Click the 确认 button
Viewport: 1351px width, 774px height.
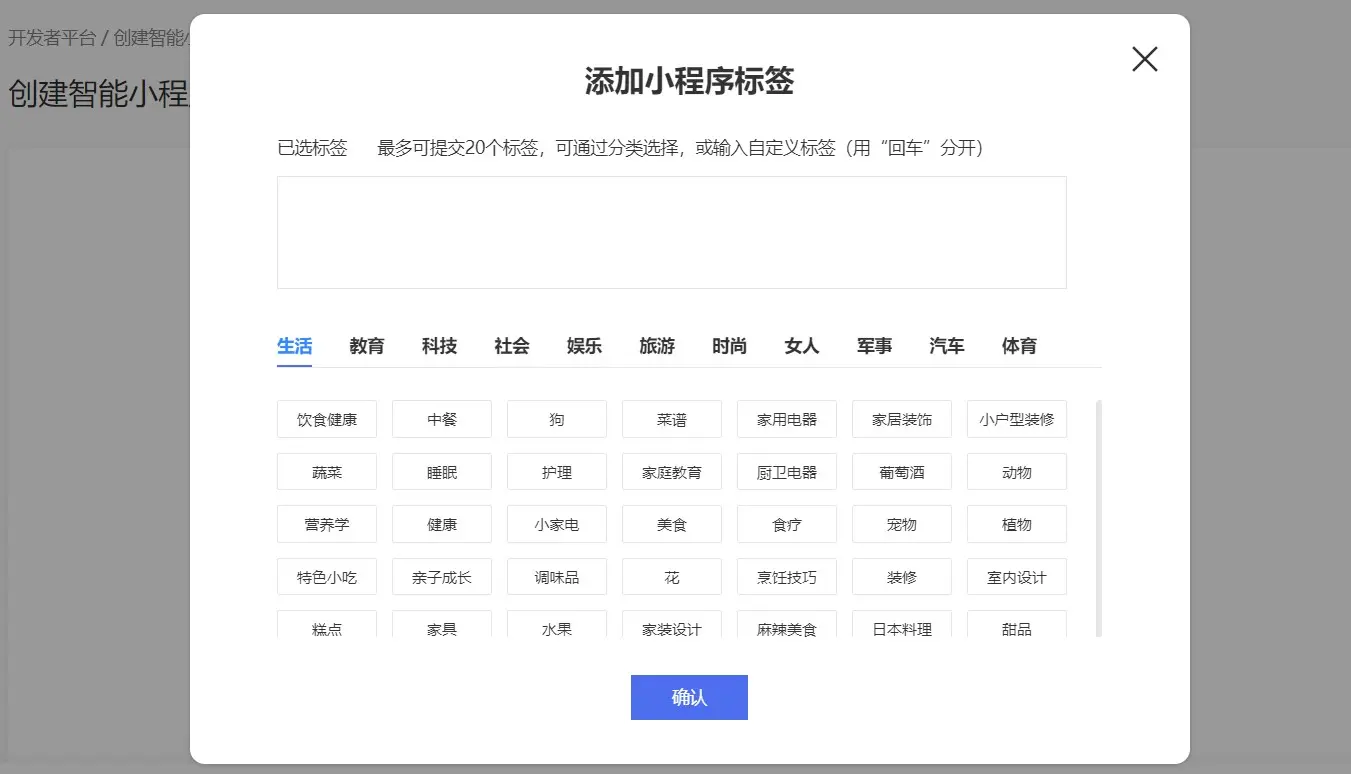pyautogui.click(x=689, y=697)
